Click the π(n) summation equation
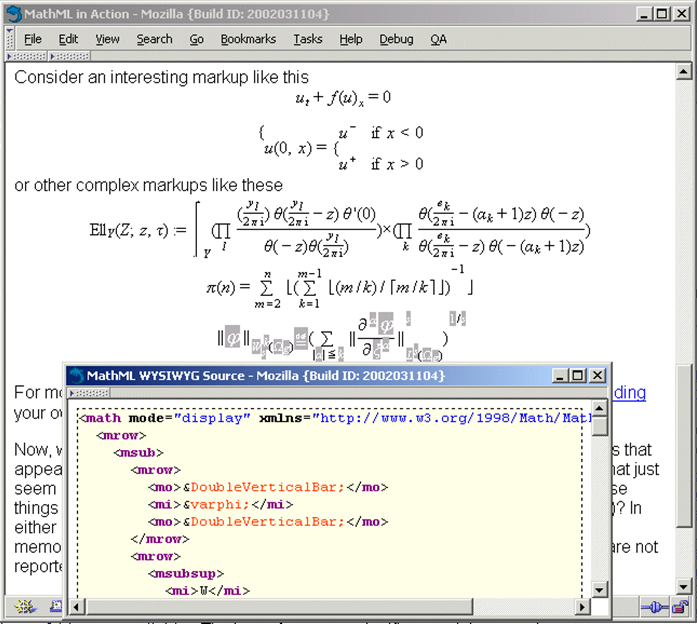Screen dimensions: 697x624 pos(339,287)
